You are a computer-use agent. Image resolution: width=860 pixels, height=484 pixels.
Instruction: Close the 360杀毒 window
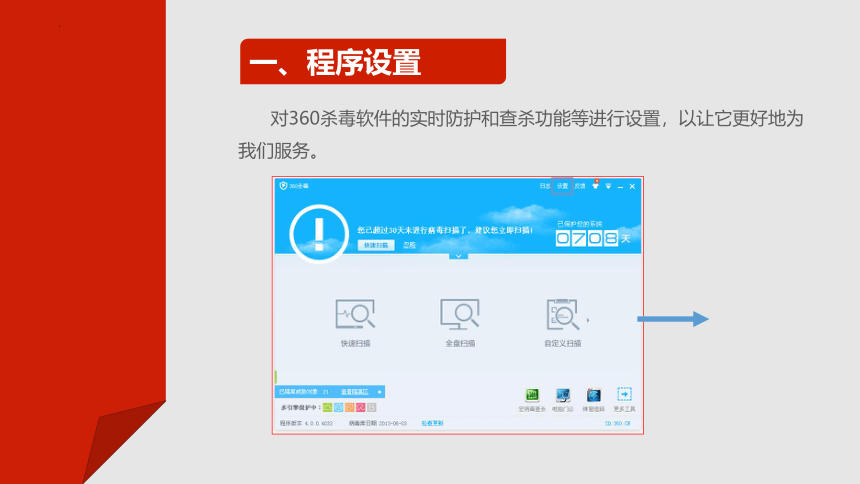coord(632,187)
